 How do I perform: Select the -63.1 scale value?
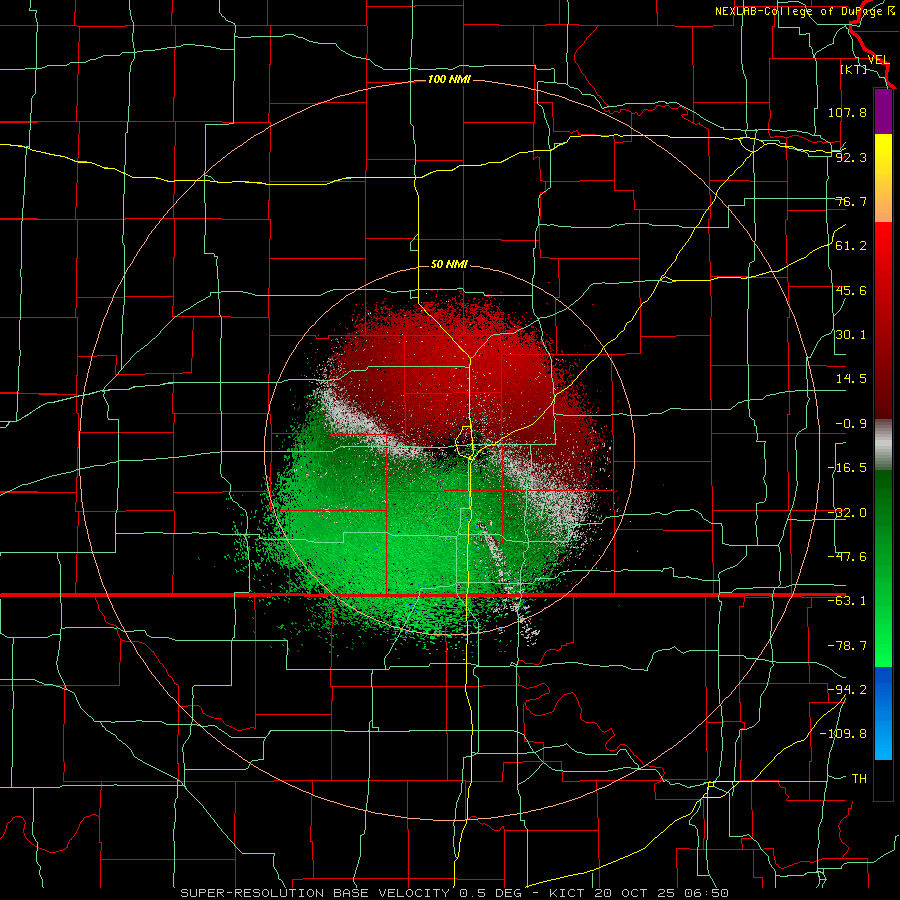click(x=847, y=601)
